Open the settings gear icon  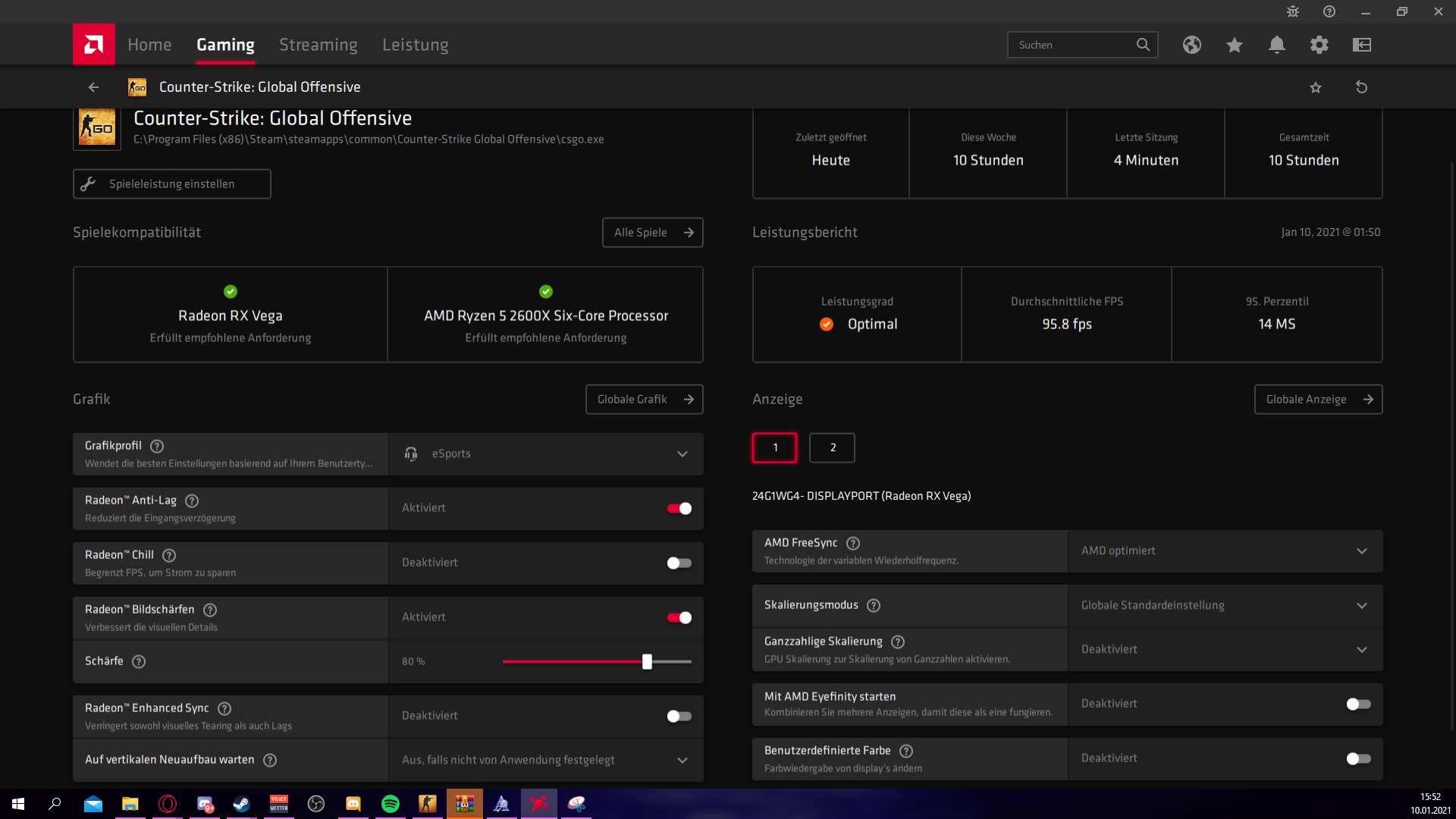1319,45
